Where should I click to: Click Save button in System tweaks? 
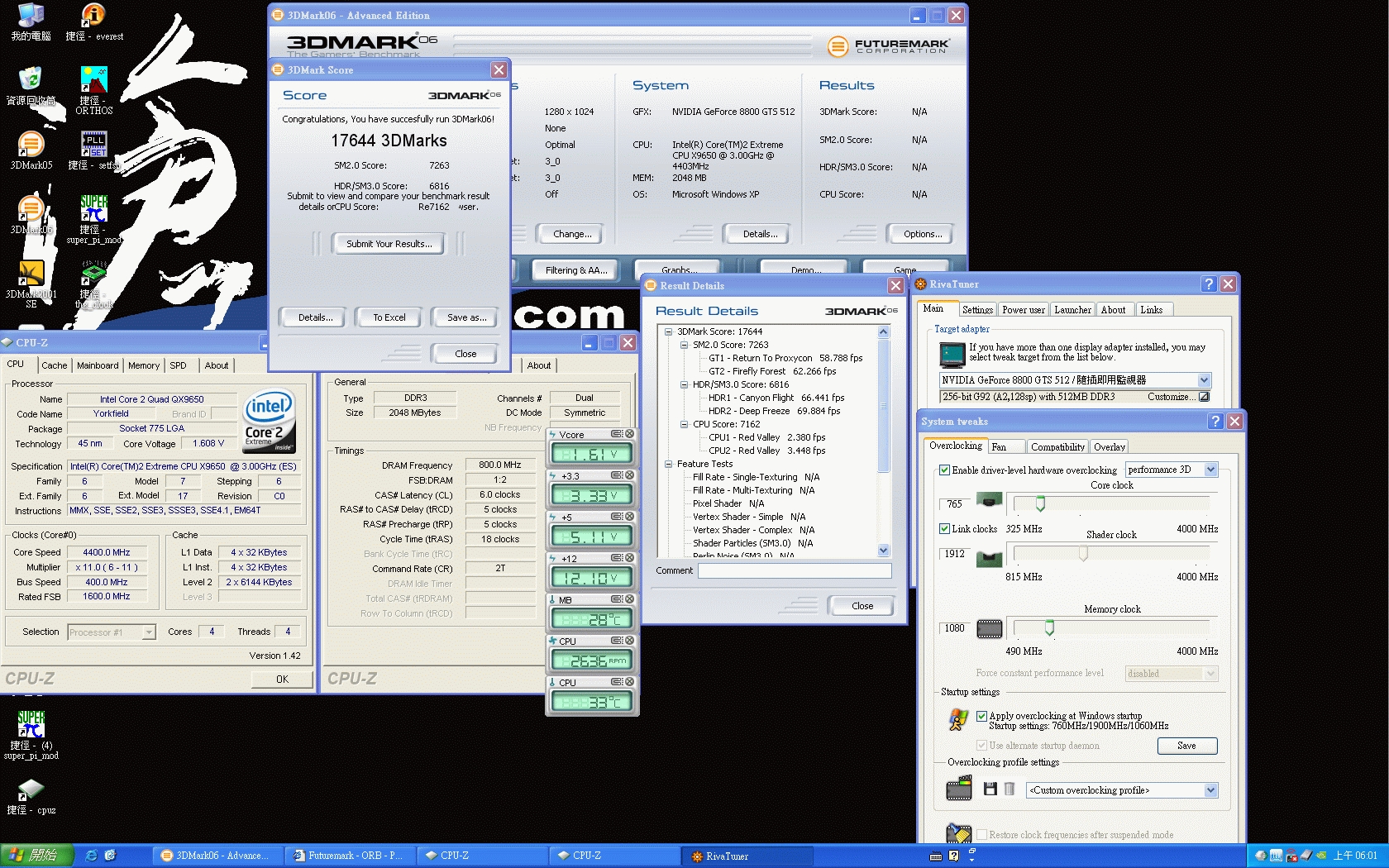(1186, 746)
